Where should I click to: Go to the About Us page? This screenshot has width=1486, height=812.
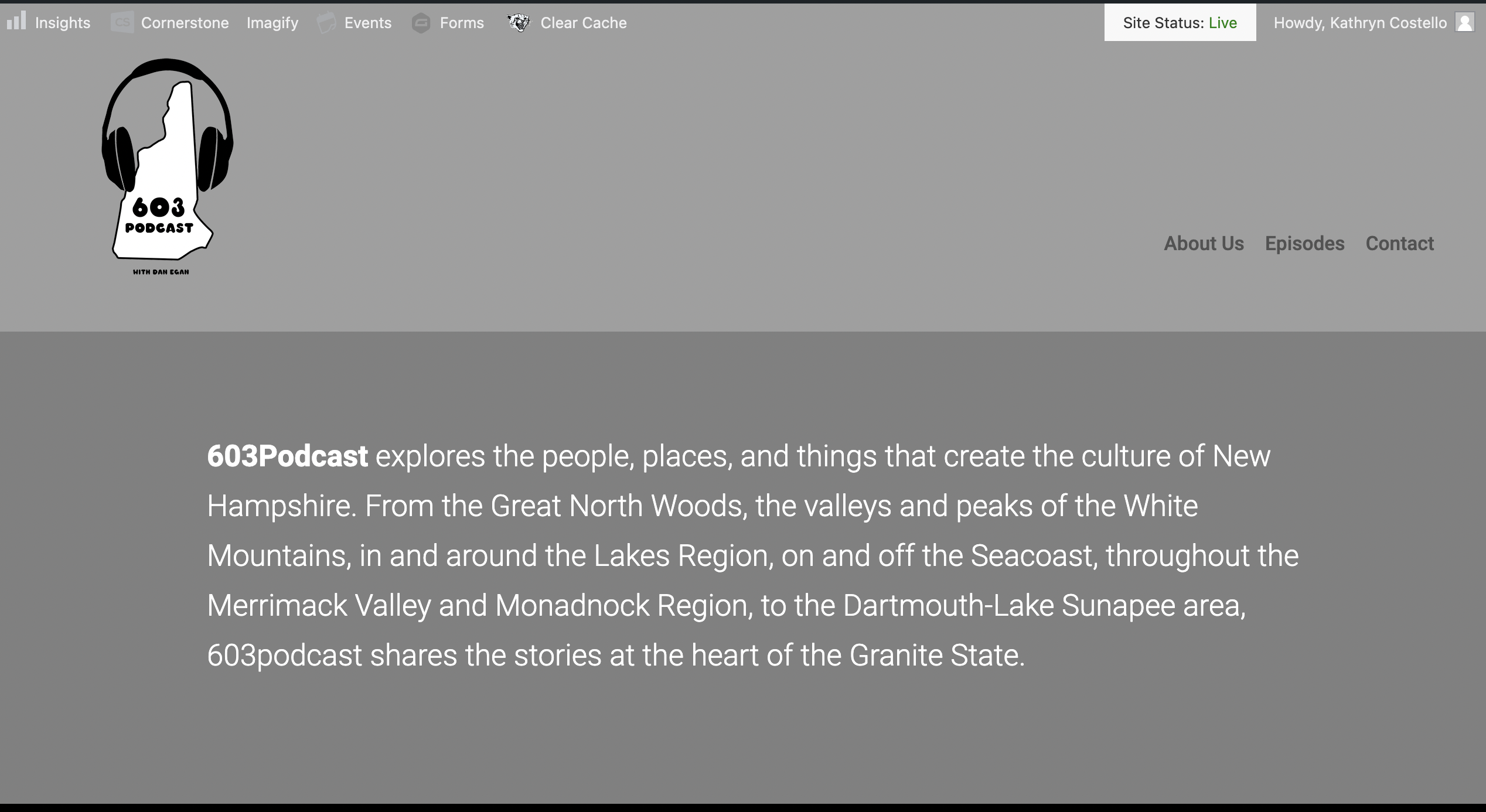1204,244
